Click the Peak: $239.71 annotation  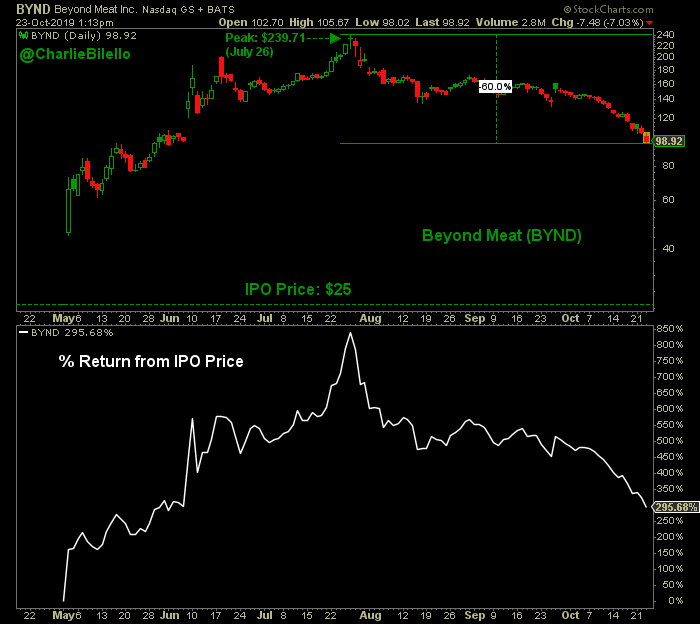(x=265, y=38)
